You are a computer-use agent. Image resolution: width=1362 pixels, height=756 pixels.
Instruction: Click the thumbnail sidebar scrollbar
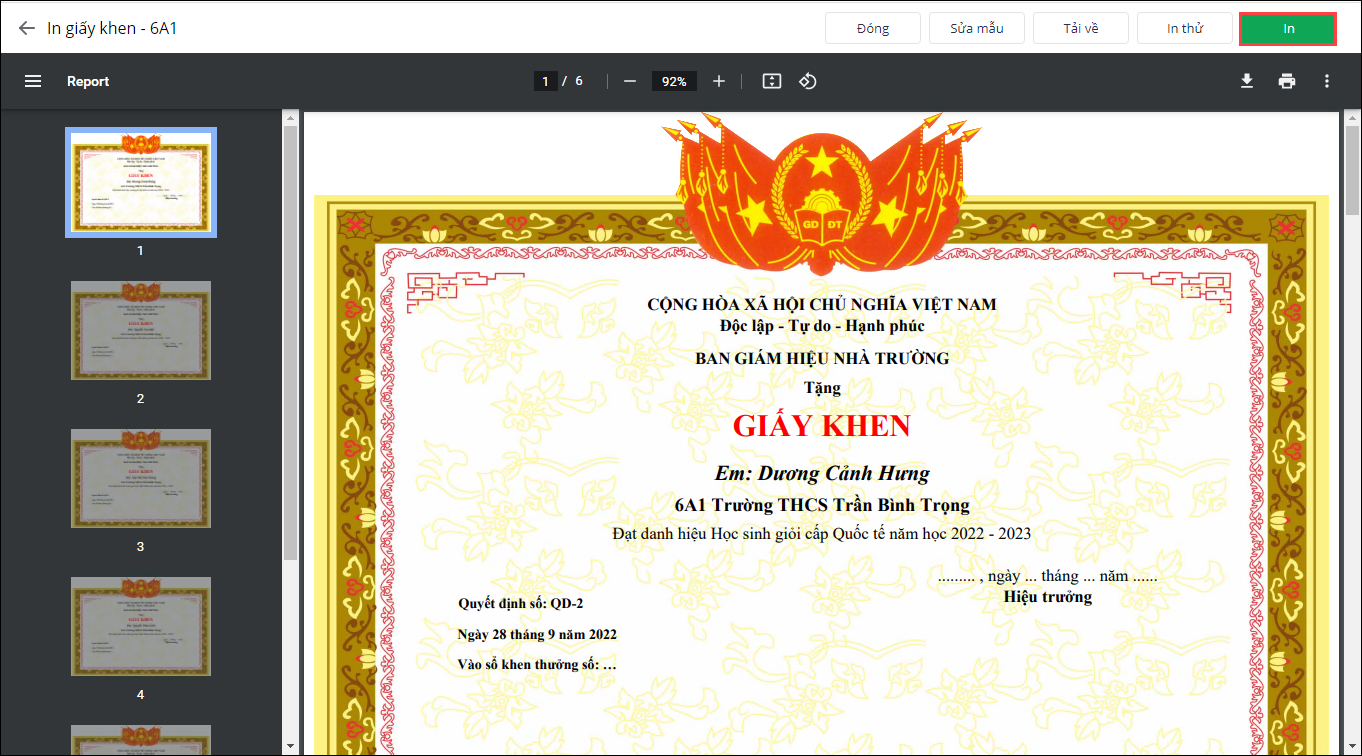click(290, 342)
